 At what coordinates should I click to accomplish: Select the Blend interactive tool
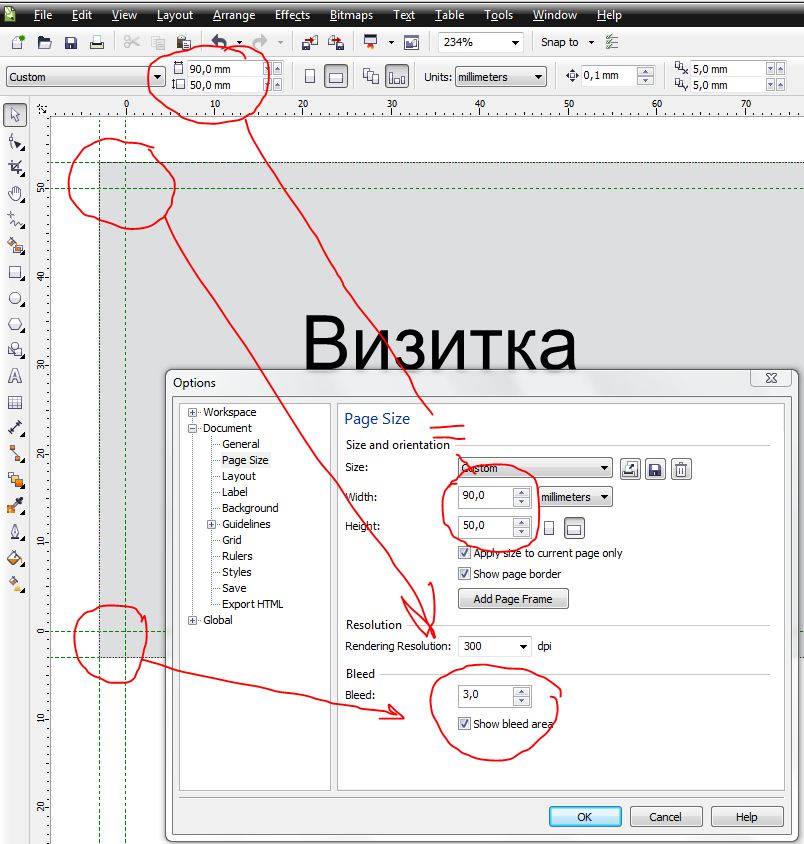click(x=15, y=480)
